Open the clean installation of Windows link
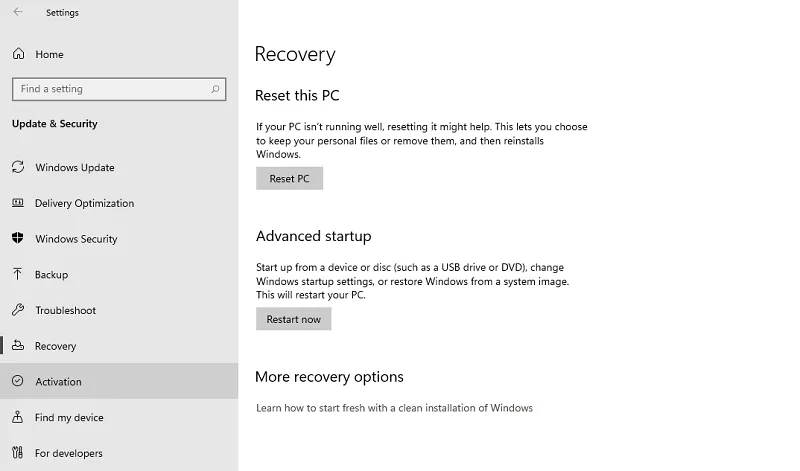 point(394,408)
